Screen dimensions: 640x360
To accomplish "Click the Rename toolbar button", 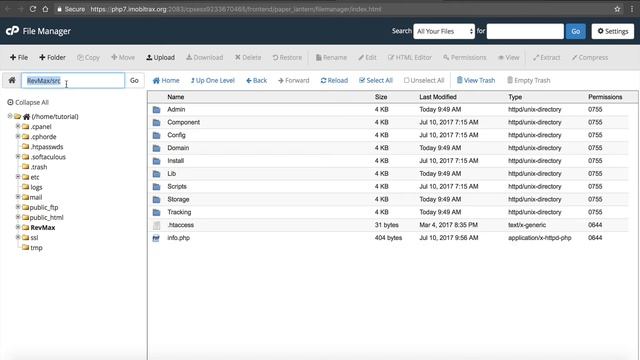I will tap(331, 58).
